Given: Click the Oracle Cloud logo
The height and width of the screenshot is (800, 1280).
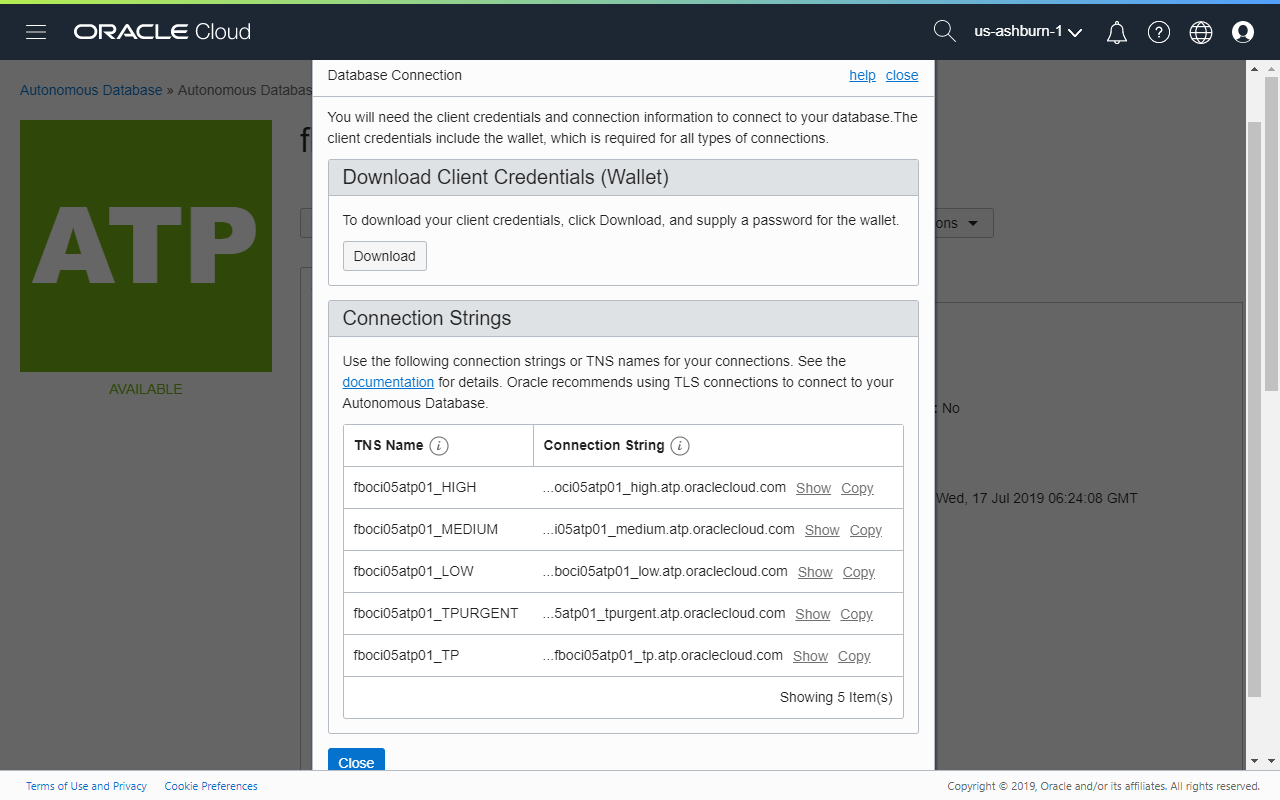Looking at the screenshot, I should [x=162, y=32].
